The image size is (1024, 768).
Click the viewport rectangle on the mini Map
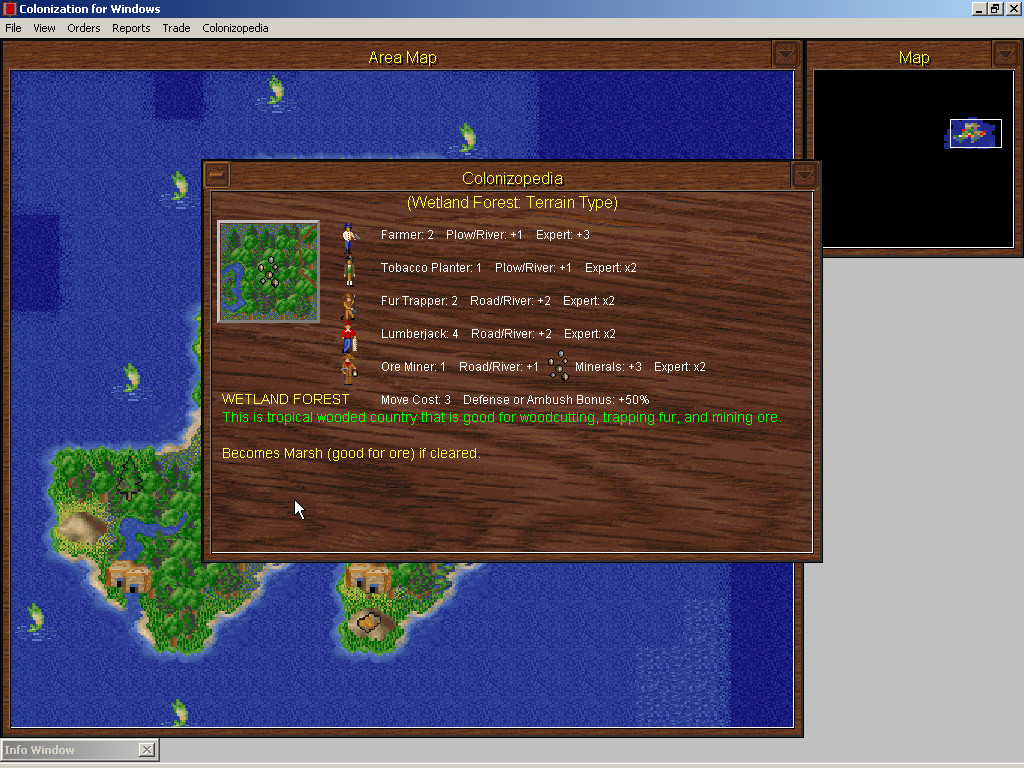tap(975, 133)
